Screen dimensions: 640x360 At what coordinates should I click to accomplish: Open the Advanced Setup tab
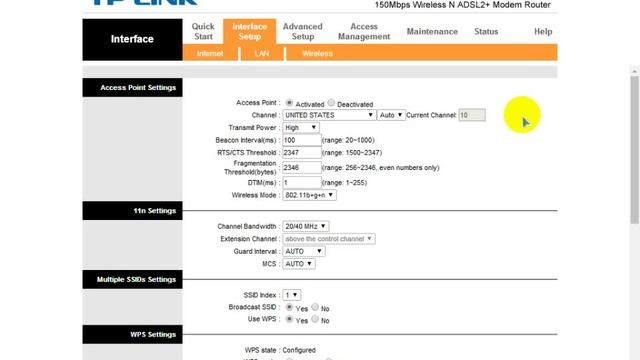(302, 31)
